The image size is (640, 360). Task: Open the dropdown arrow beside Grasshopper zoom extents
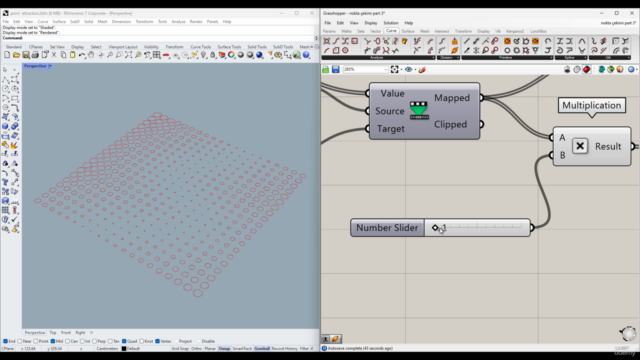[x=401, y=70]
